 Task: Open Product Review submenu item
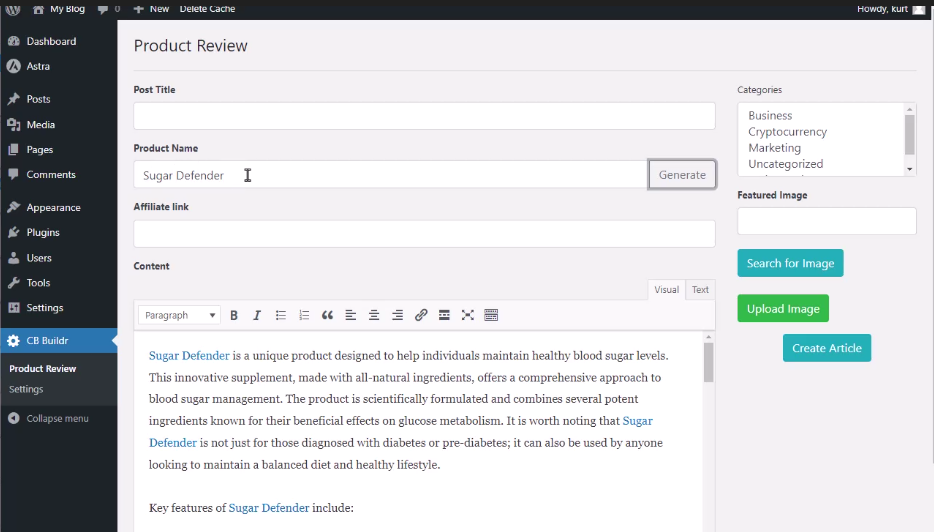click(x=43, y=369)
